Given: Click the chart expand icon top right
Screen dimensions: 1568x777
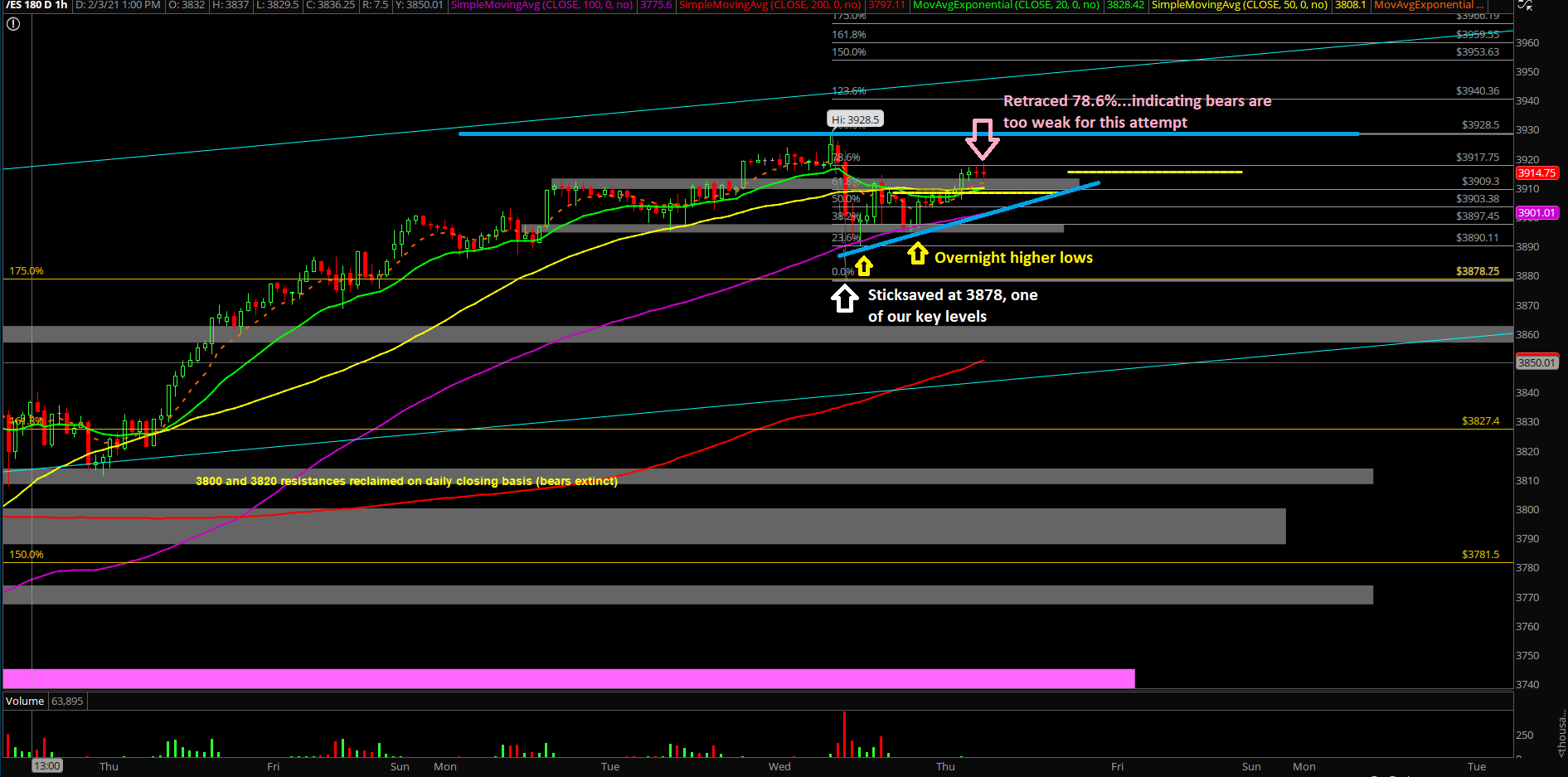Looking at the screenshot, I should click(1525, 5).
